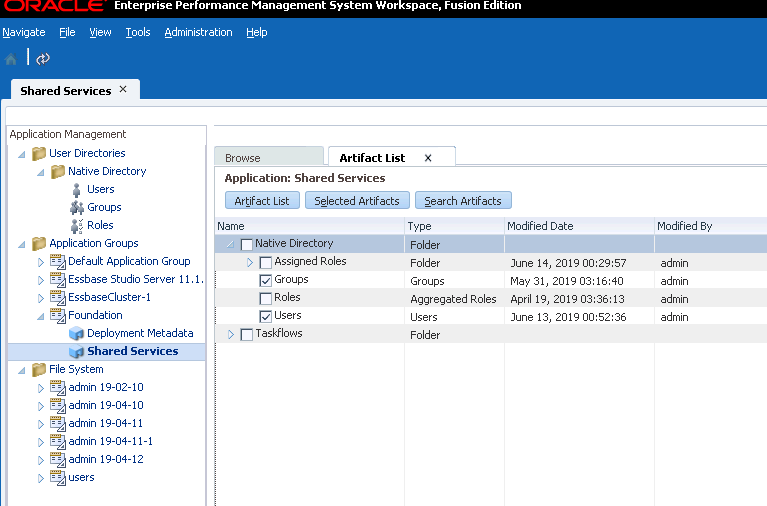Select the admin 19-04-11-1 tree item
This screenshot has height=506, width=767.
click(111, 441)
